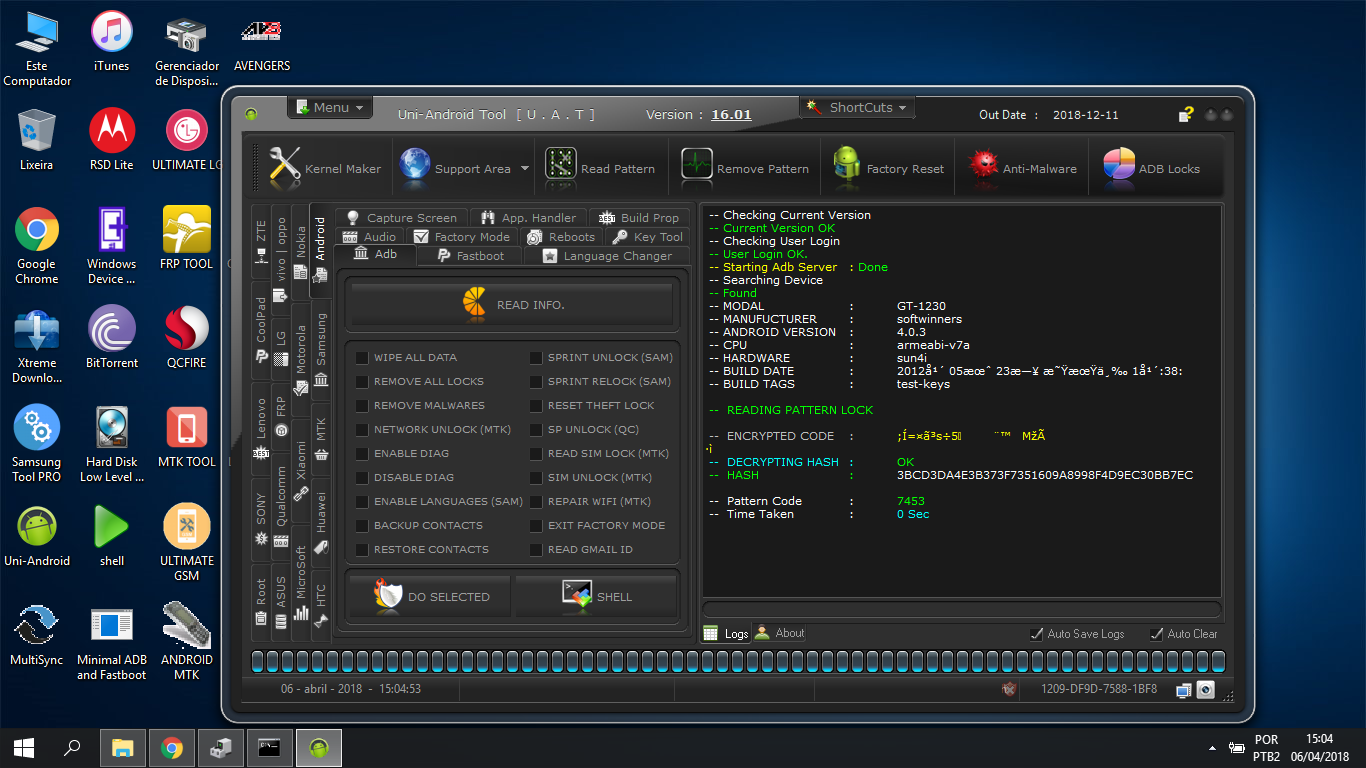
Task: Switch to the Fastboot tab
Action: point(469,256)
